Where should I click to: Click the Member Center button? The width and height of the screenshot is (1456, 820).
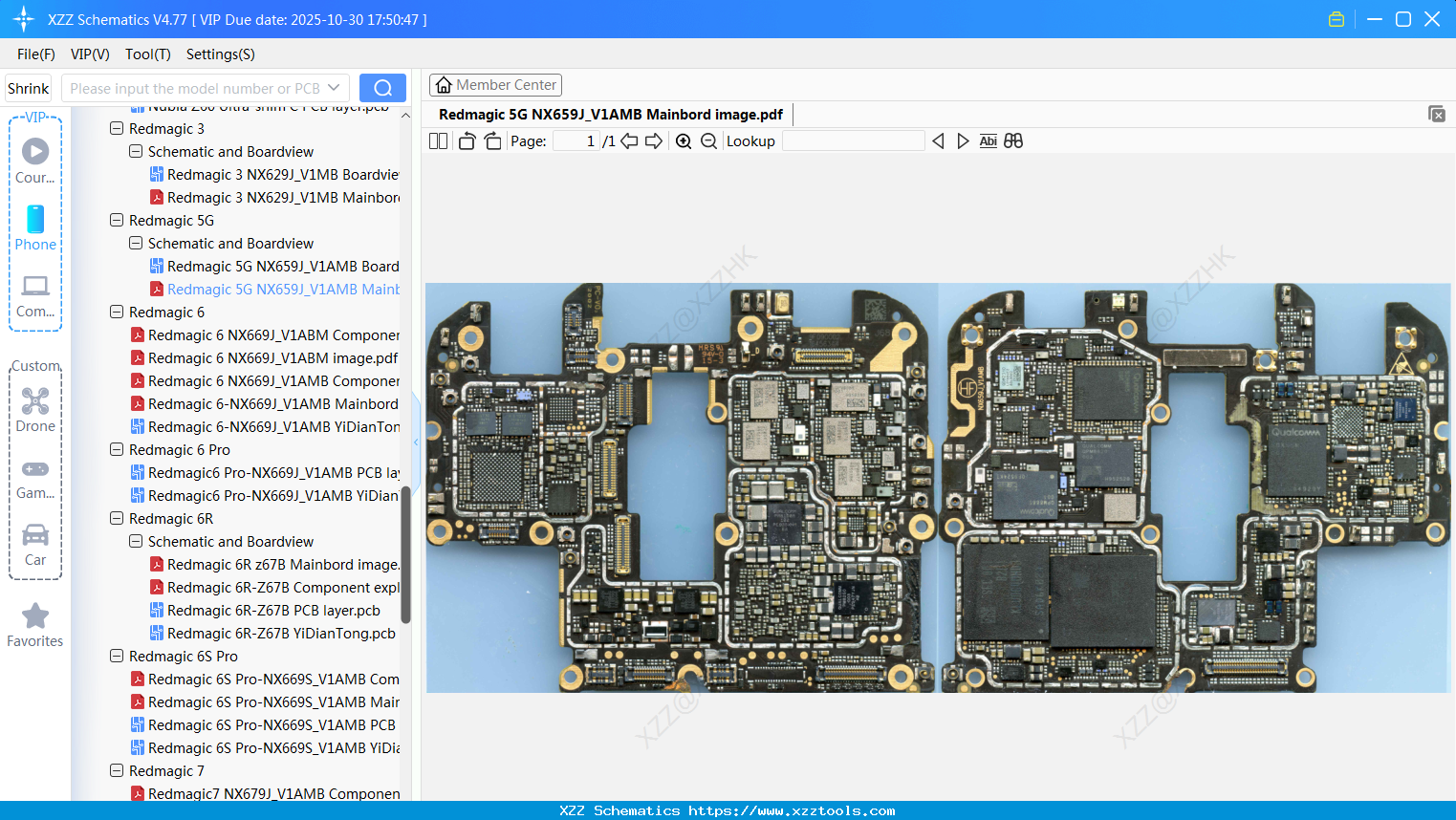(x=495, y=84)
